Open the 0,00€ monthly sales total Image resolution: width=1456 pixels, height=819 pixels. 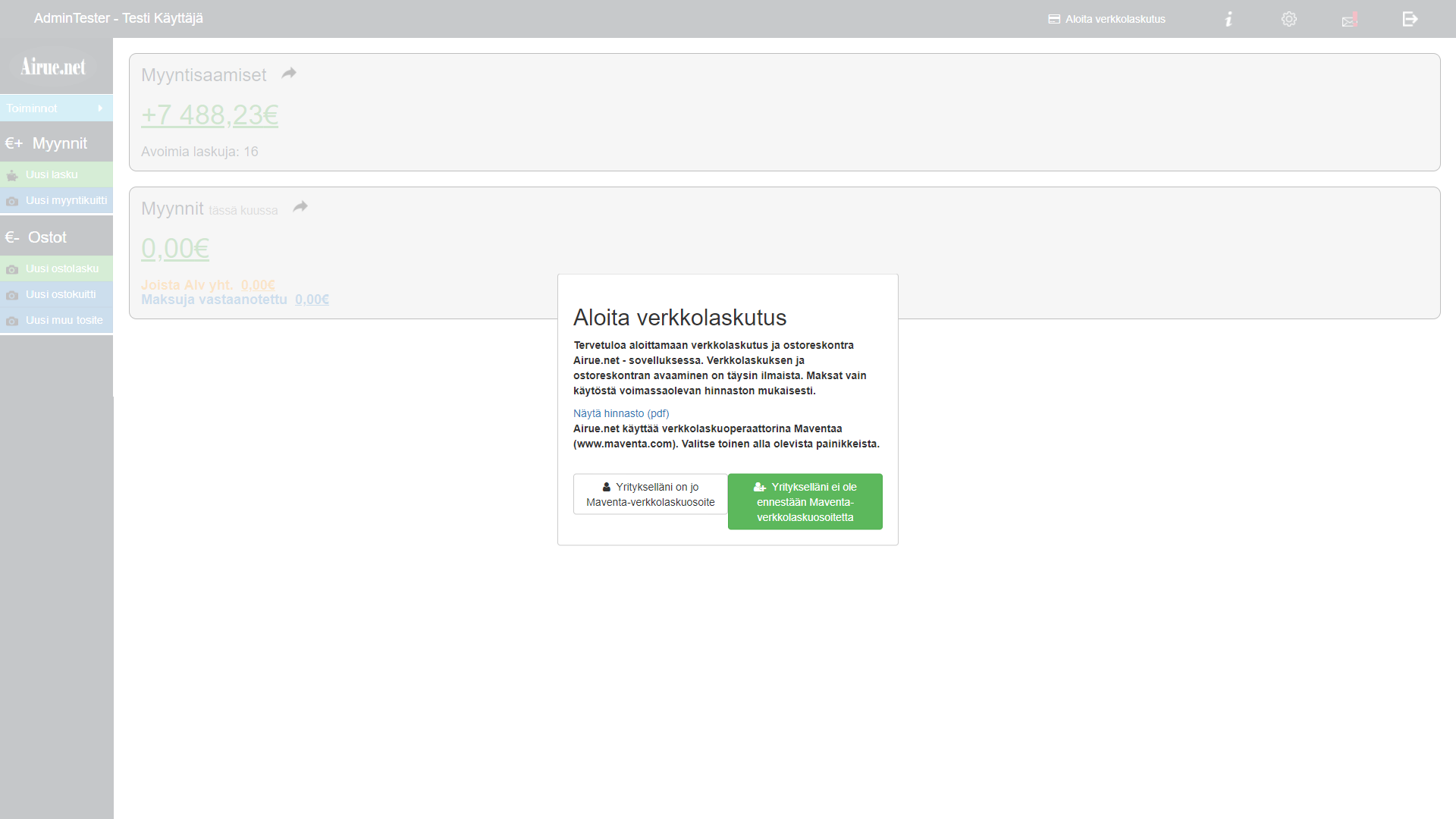[x=175, y=249]
